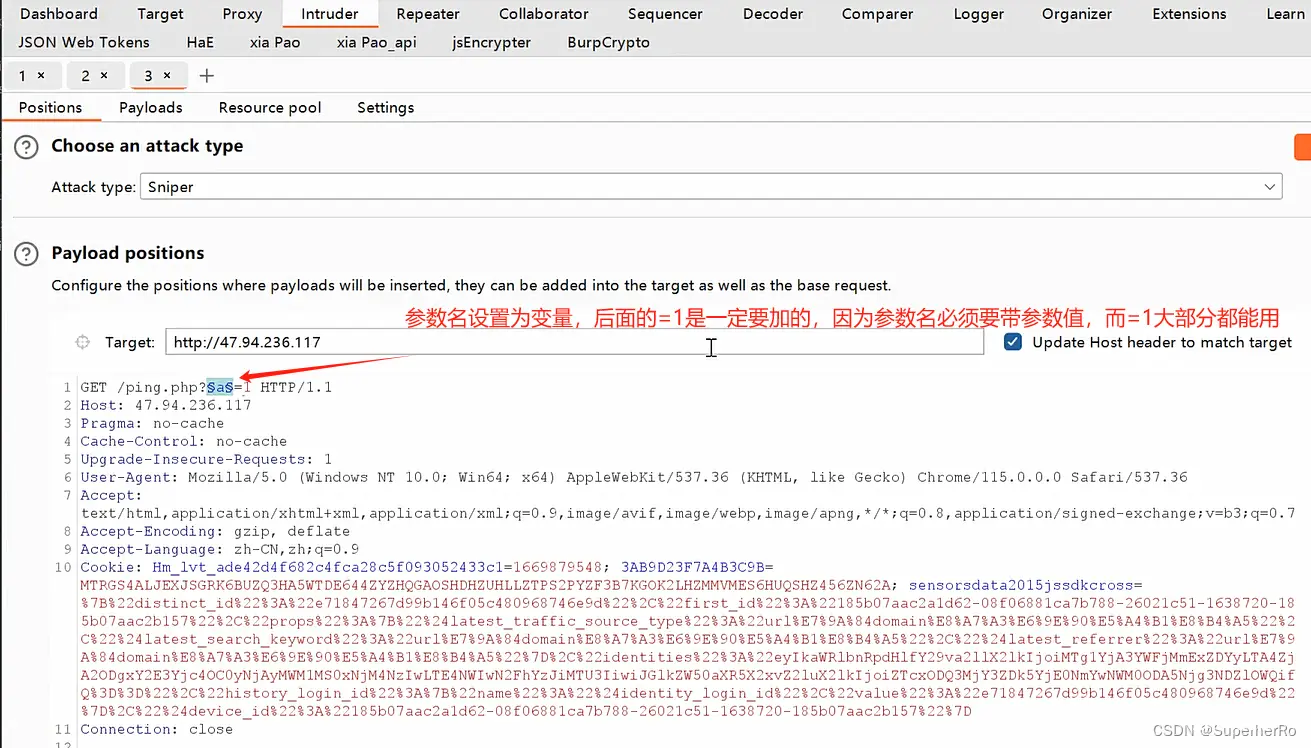
Task: Click the target crosshair icon beside Target
Action: [x=83, y=342]
